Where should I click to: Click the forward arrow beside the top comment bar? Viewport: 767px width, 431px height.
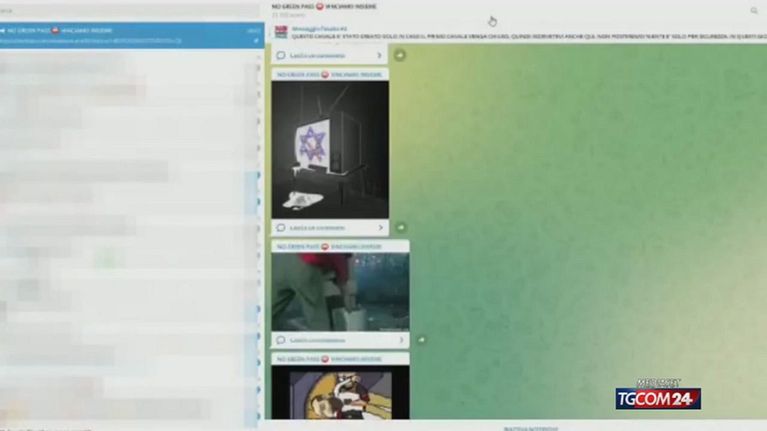coord(400,55)
